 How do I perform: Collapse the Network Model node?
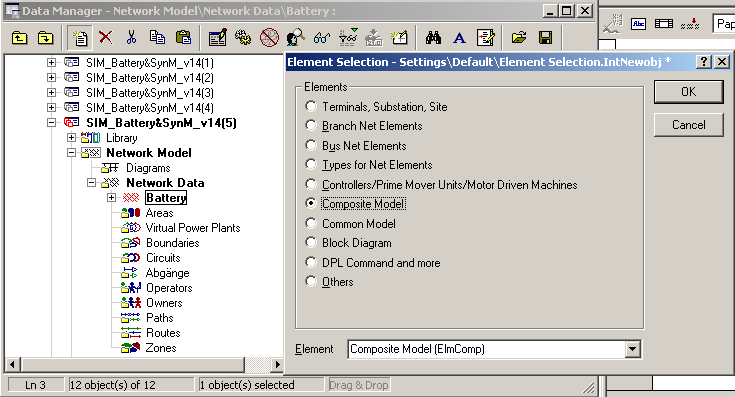click(71, 153)
